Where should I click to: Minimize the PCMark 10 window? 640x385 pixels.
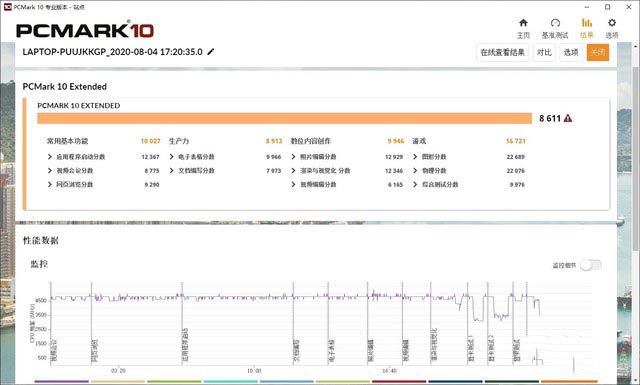pos(587,7)
